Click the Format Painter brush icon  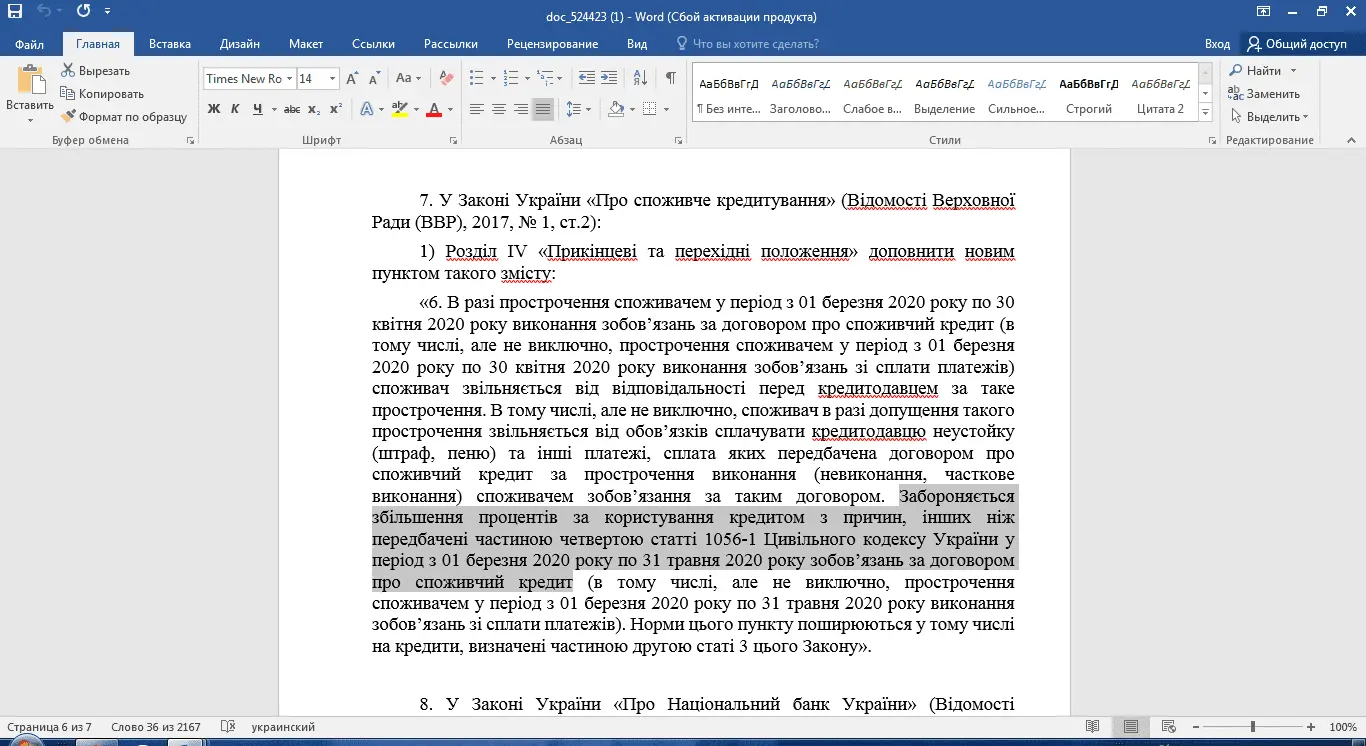coord(68,117)
